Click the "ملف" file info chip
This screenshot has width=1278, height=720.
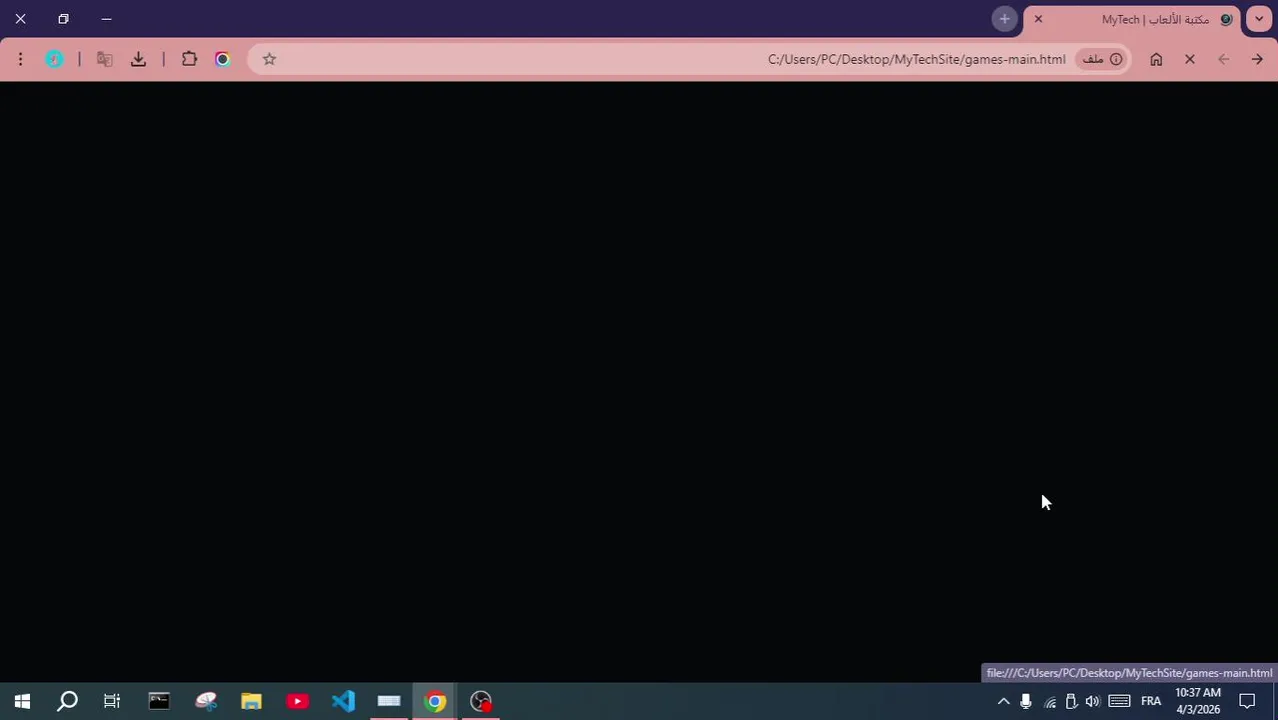pyautogui.click(x=1102, y=59)
